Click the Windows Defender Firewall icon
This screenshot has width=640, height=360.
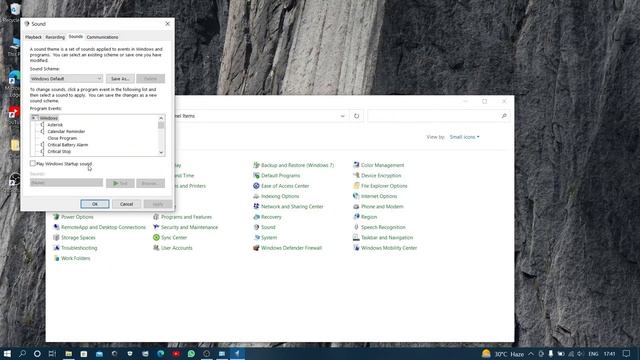[x=256, y=248]
